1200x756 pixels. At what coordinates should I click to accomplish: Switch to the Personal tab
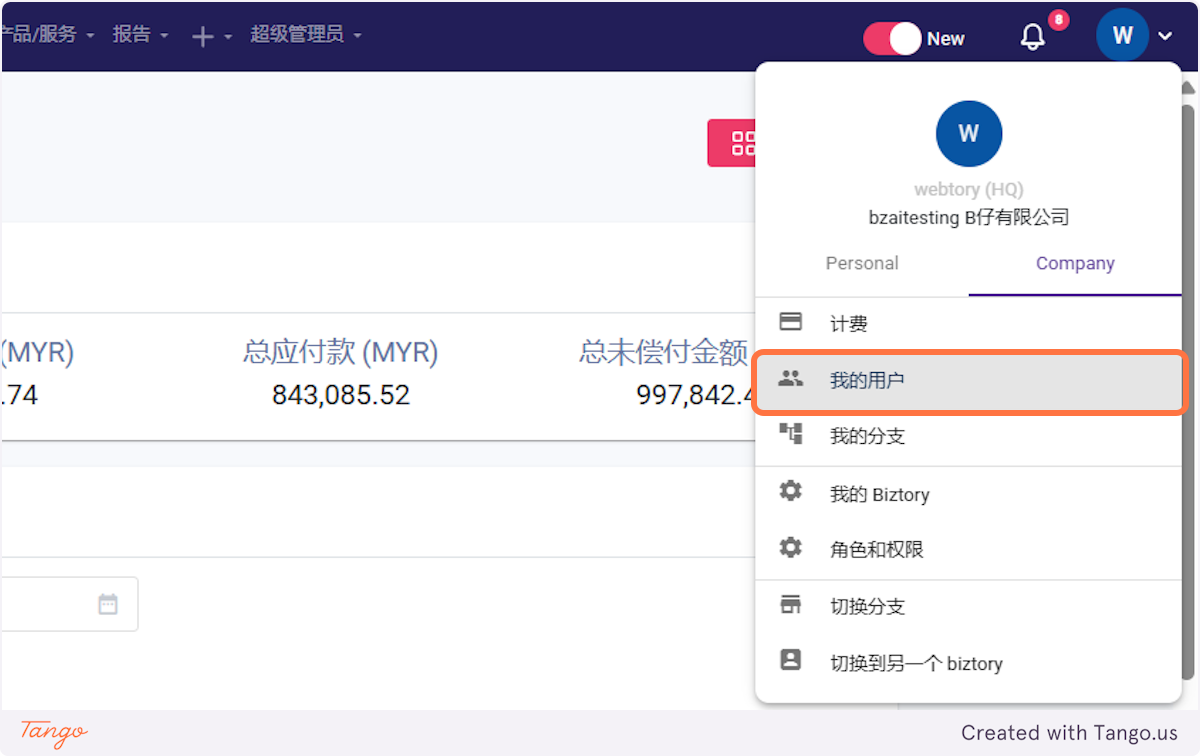[x=862, y=263]
